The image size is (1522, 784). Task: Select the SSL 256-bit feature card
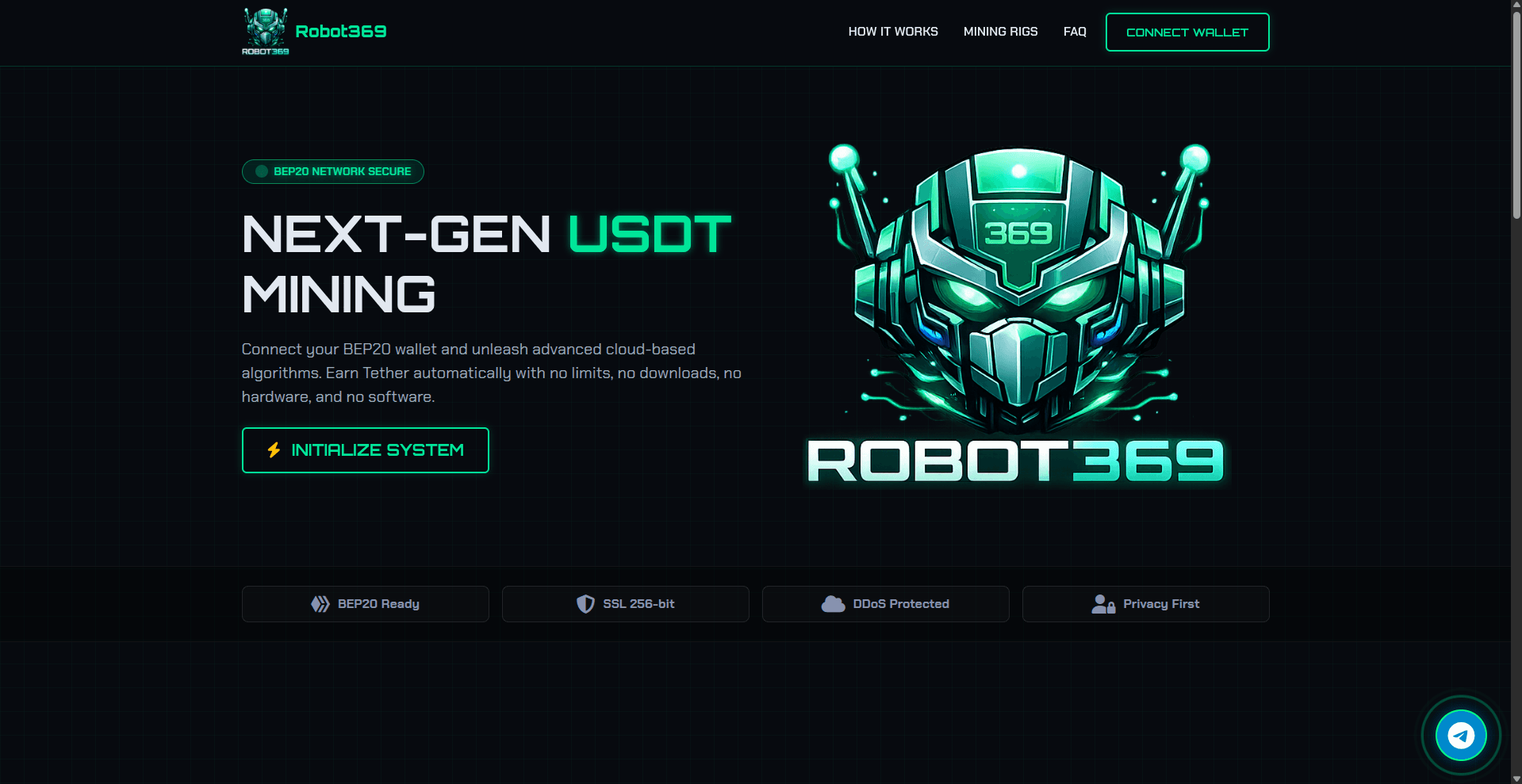(625, 603)
